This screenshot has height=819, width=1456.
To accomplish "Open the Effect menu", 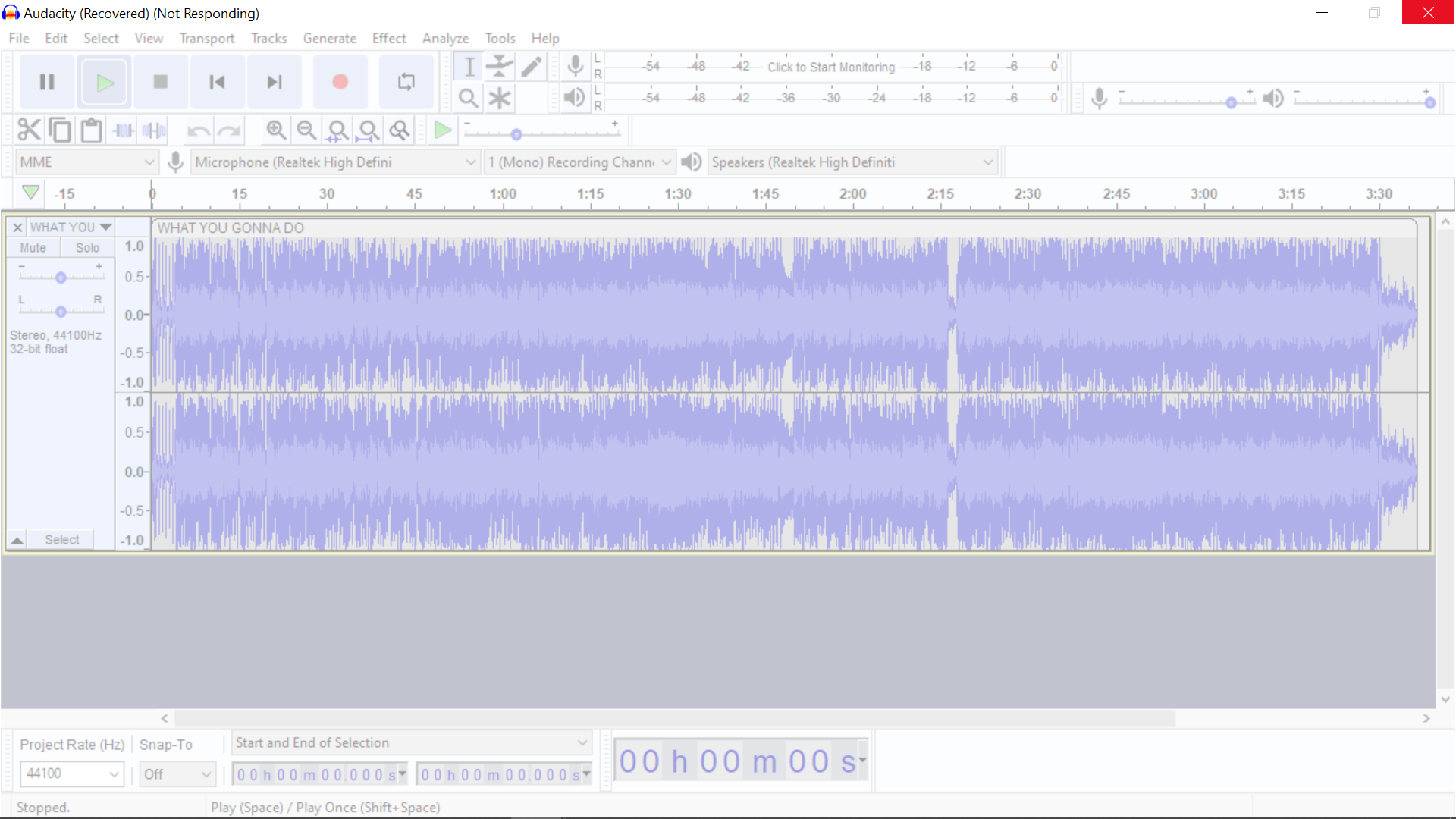I will [x=389, y=38].
